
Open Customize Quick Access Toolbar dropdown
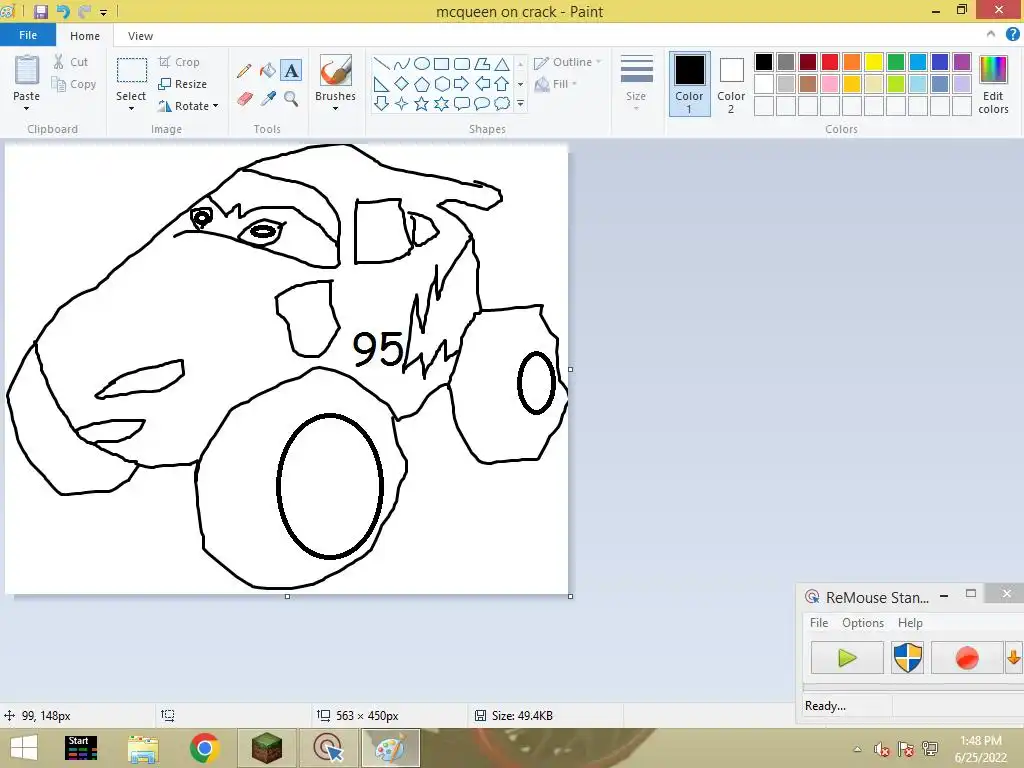click(104, 12)
